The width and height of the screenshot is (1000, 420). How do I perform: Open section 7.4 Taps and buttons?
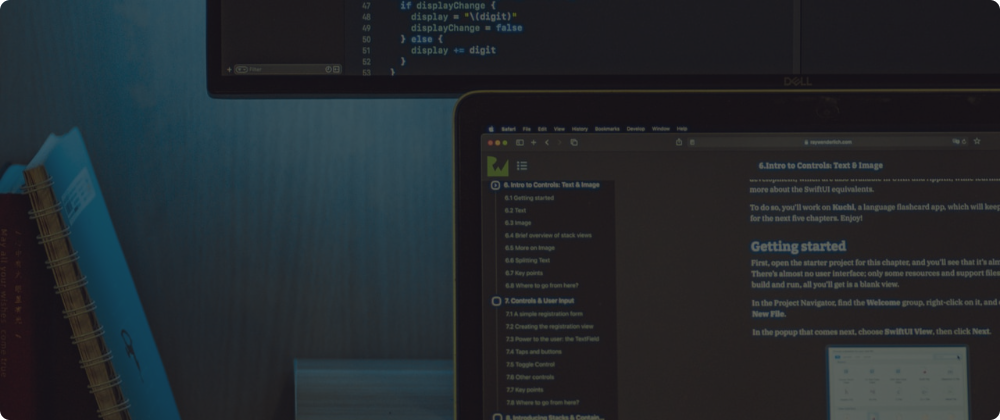[534, 352]
